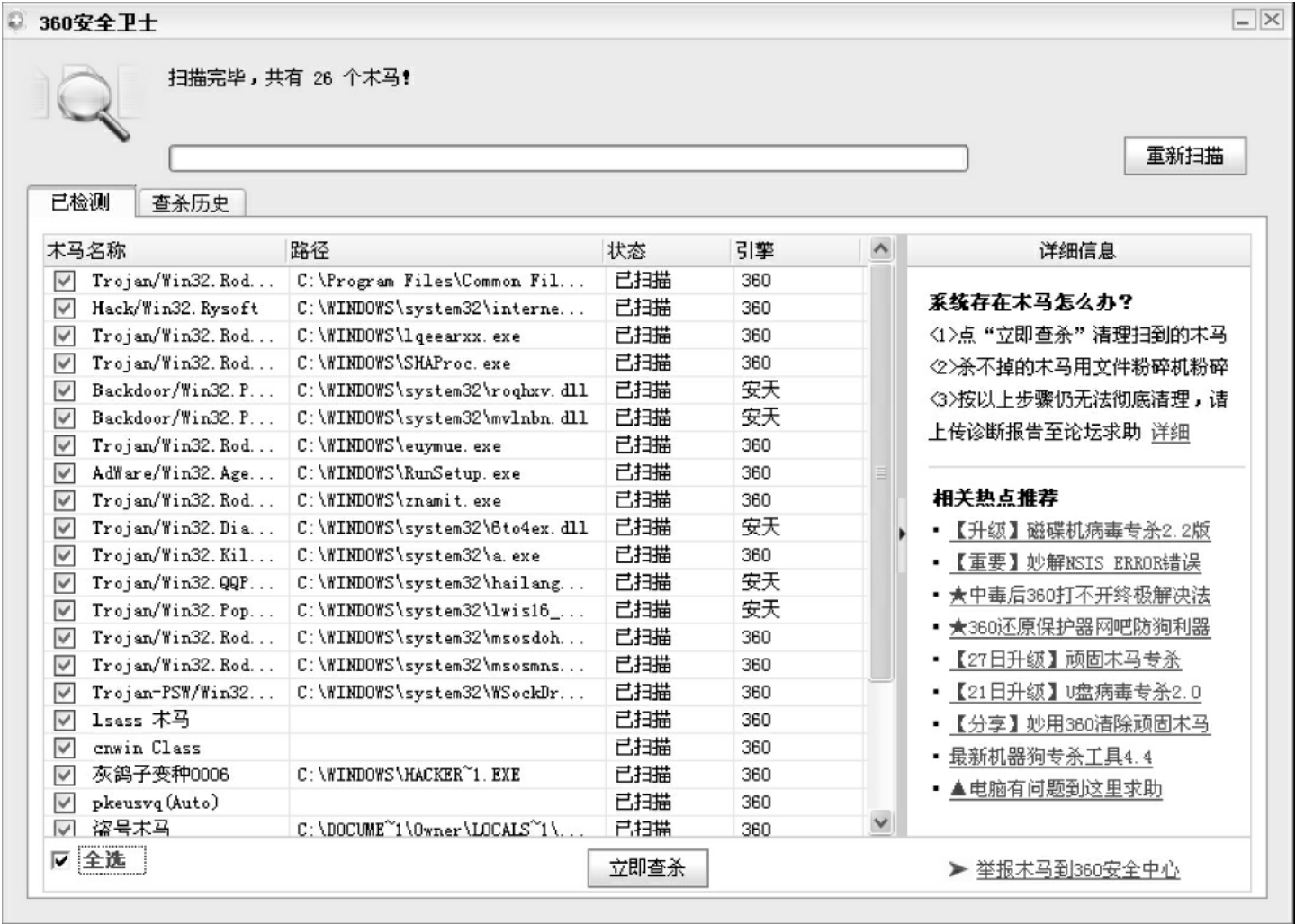The height and width of the screenshot is (924, 1295).
Task: Collapse the 详细信息 side panel with the arrow
Action: tap(901, 534)
